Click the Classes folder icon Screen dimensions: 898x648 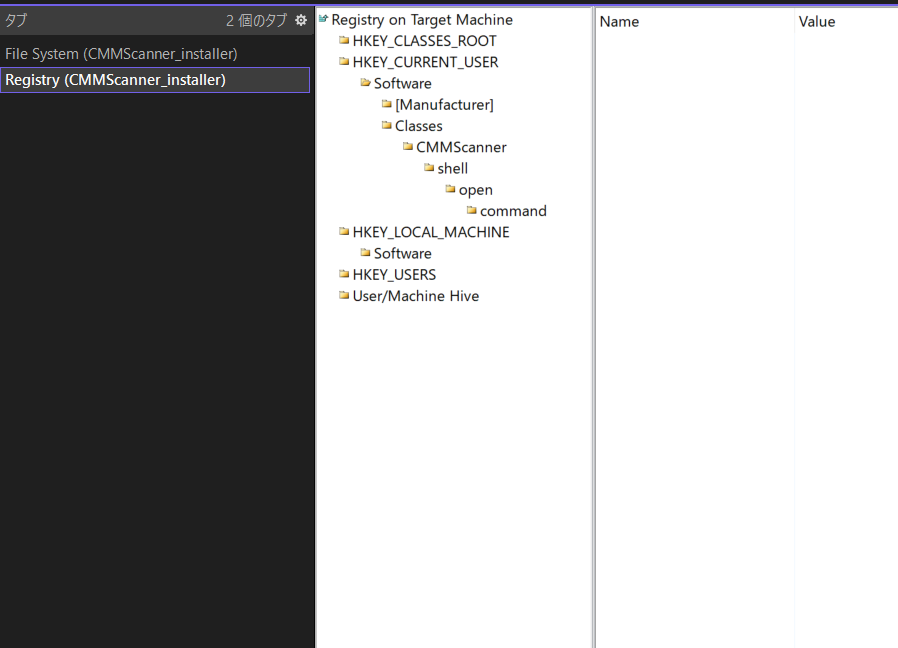tap(387, 125)
